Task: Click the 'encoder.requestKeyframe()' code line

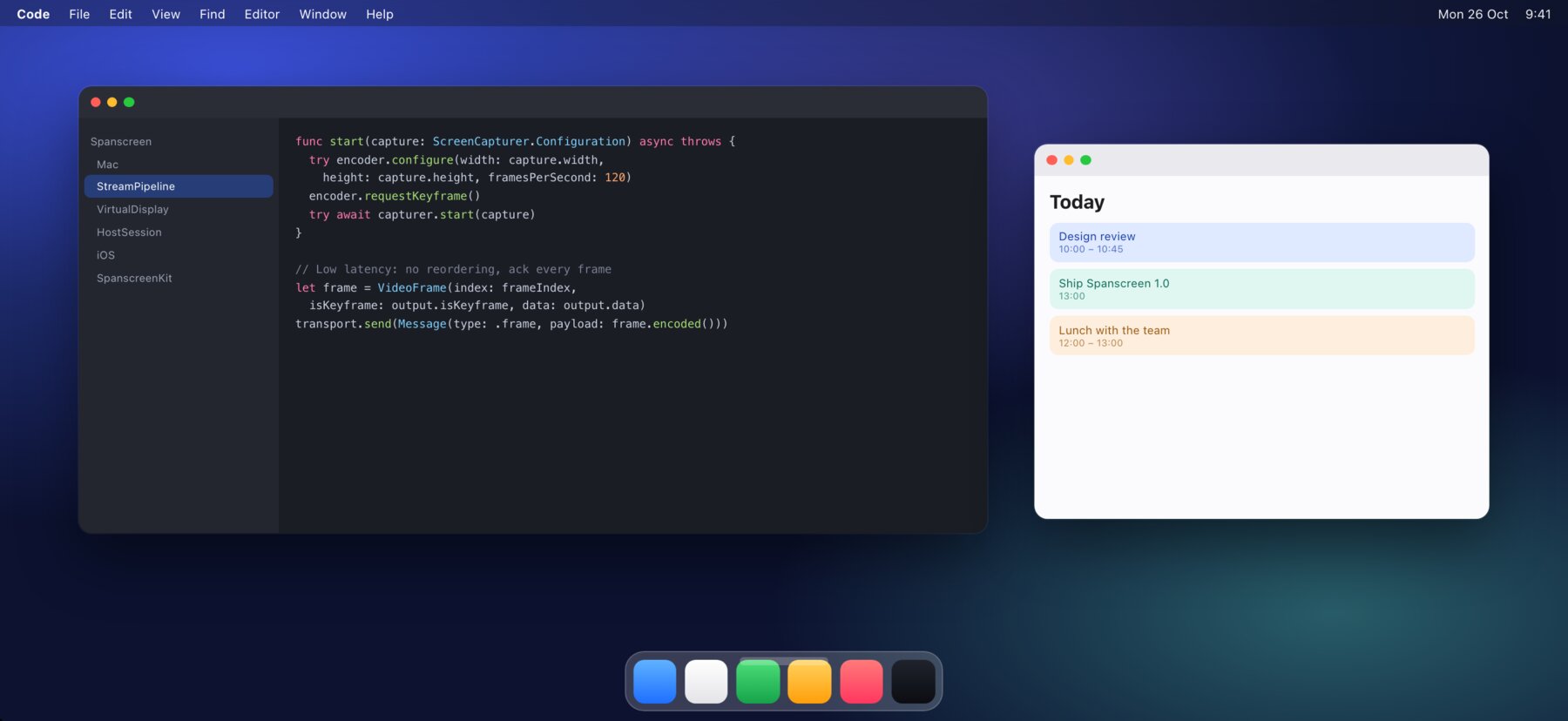Action: [x=395, y=196]
